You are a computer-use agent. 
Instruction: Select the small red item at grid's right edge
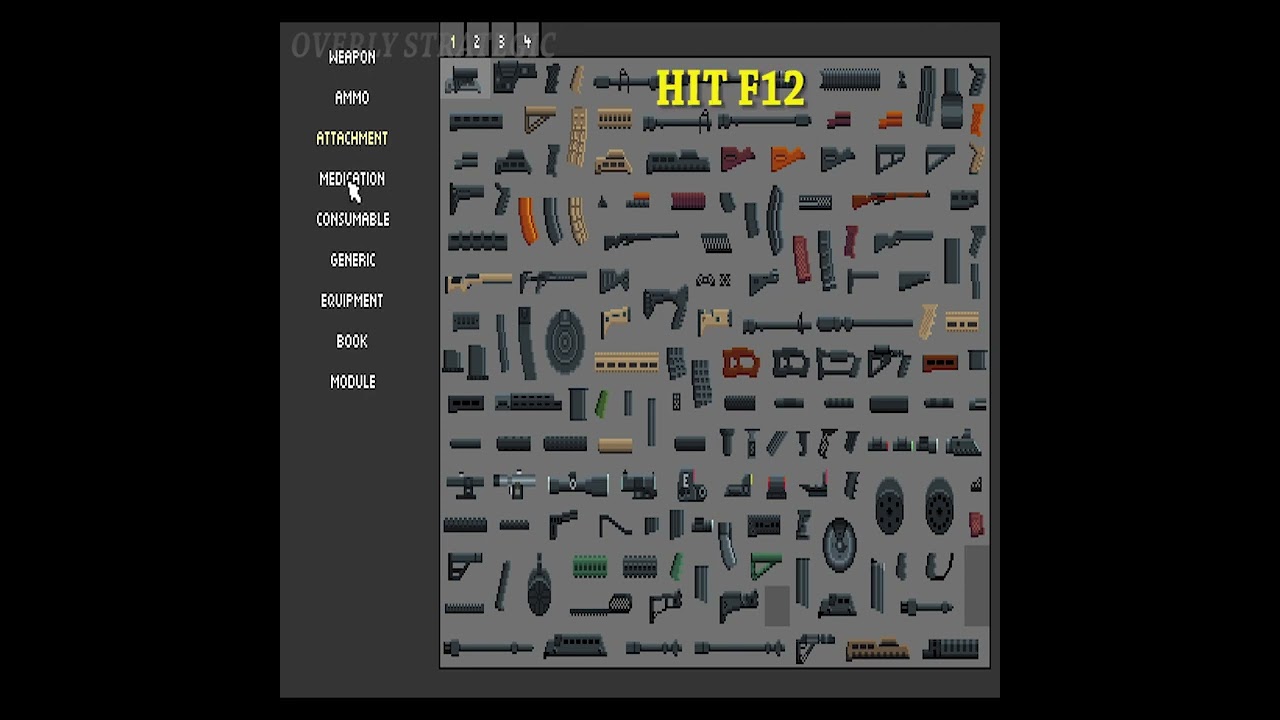tap(976, 524)
